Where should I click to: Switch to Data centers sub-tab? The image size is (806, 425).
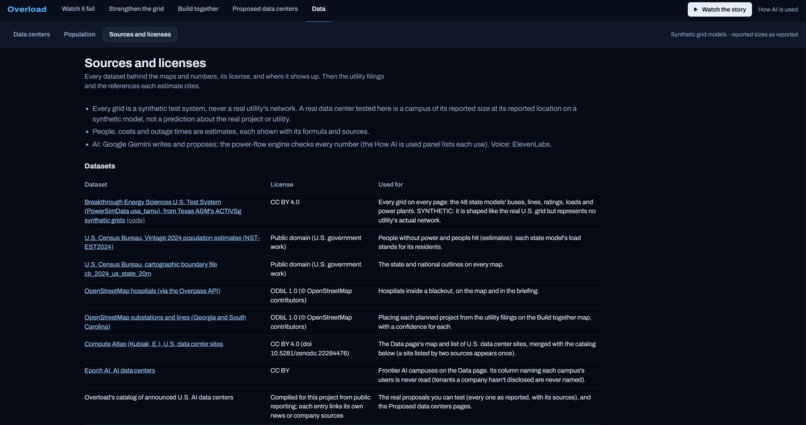pos(32,34)
